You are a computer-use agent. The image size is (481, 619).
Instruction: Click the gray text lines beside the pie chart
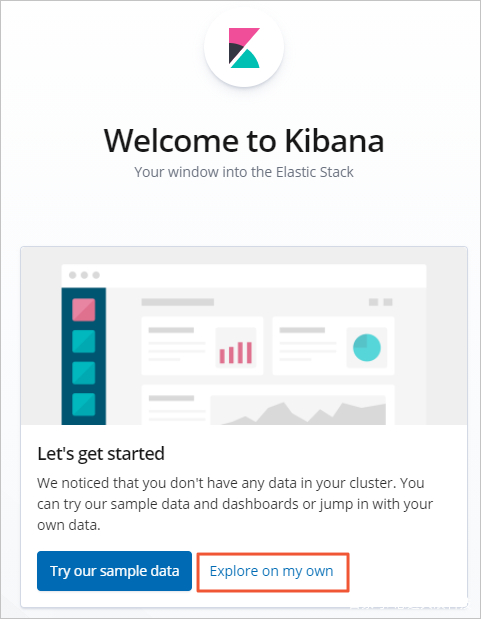(x=308, y=343)
